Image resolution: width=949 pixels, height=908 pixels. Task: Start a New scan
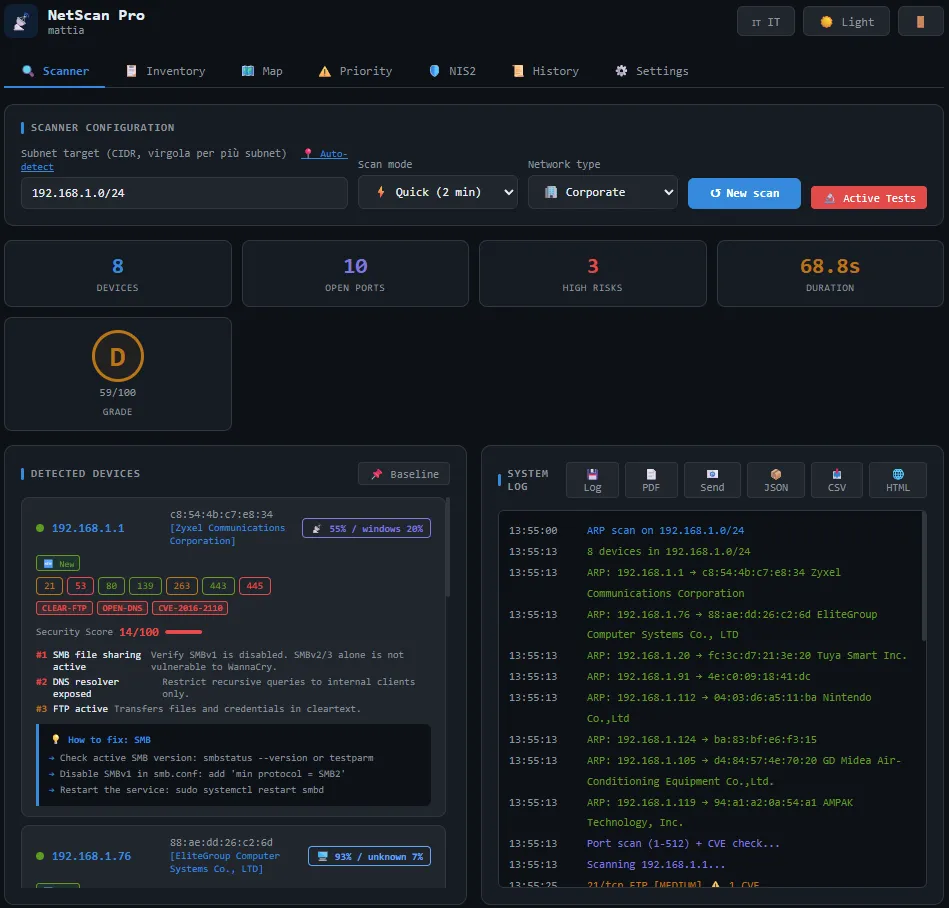(744, 193)
